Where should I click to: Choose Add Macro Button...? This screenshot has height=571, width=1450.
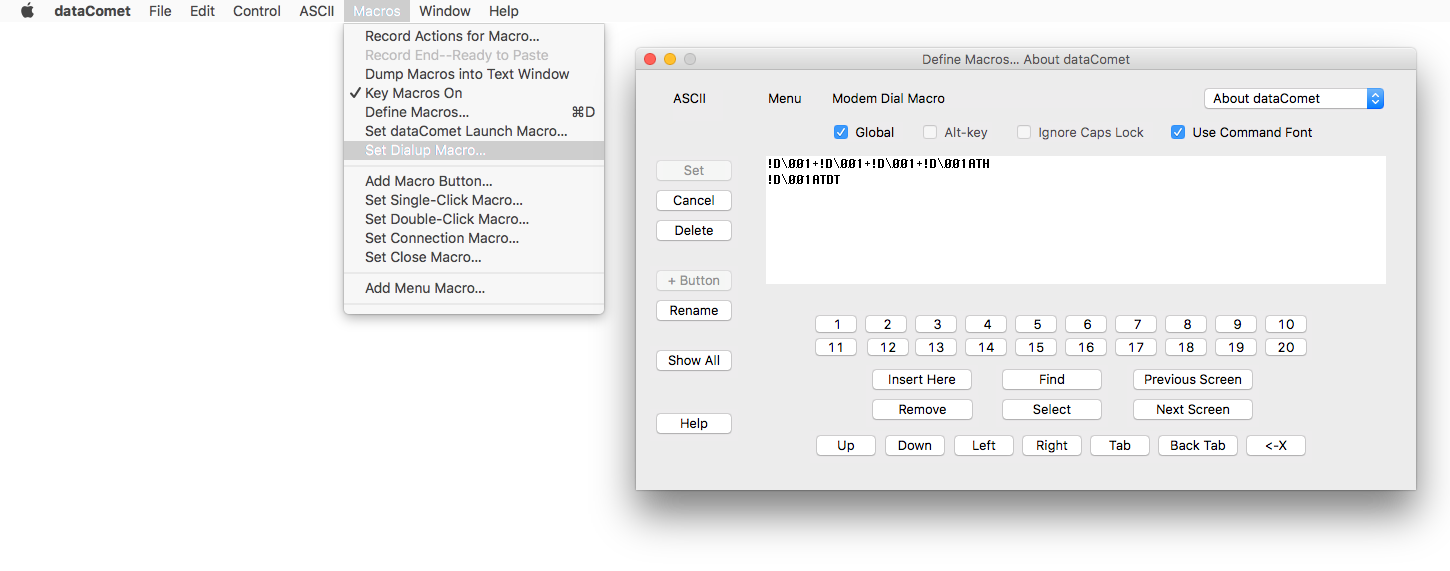474,181
